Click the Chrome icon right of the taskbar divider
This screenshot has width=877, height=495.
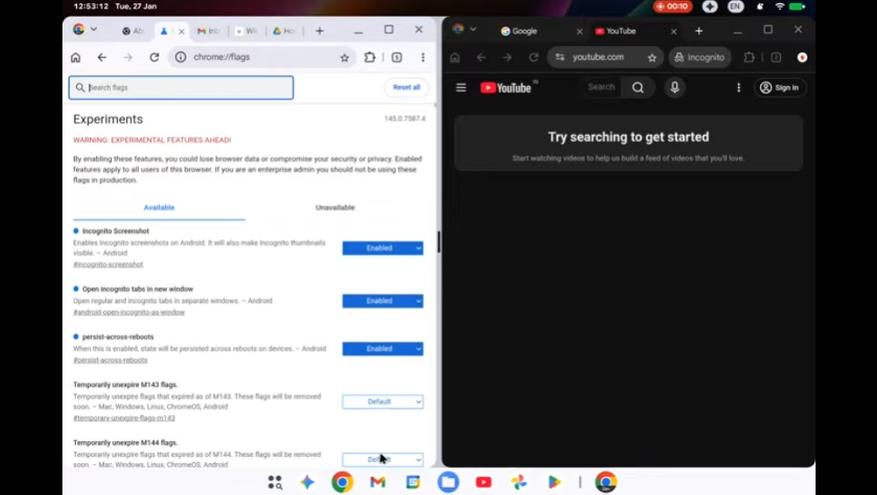pyautogui.click(x=606, y=482)
